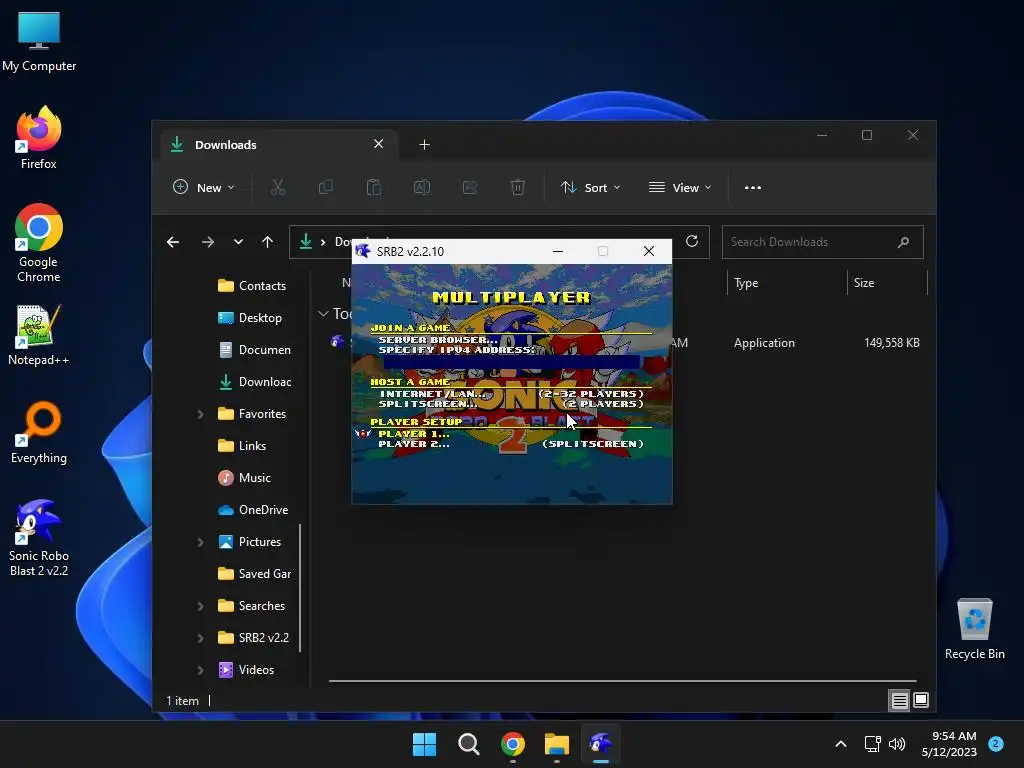Select OneDrive in the navigation pane
The width and height of the screenshot is (1024, 768).
click(x=253, y=510)
